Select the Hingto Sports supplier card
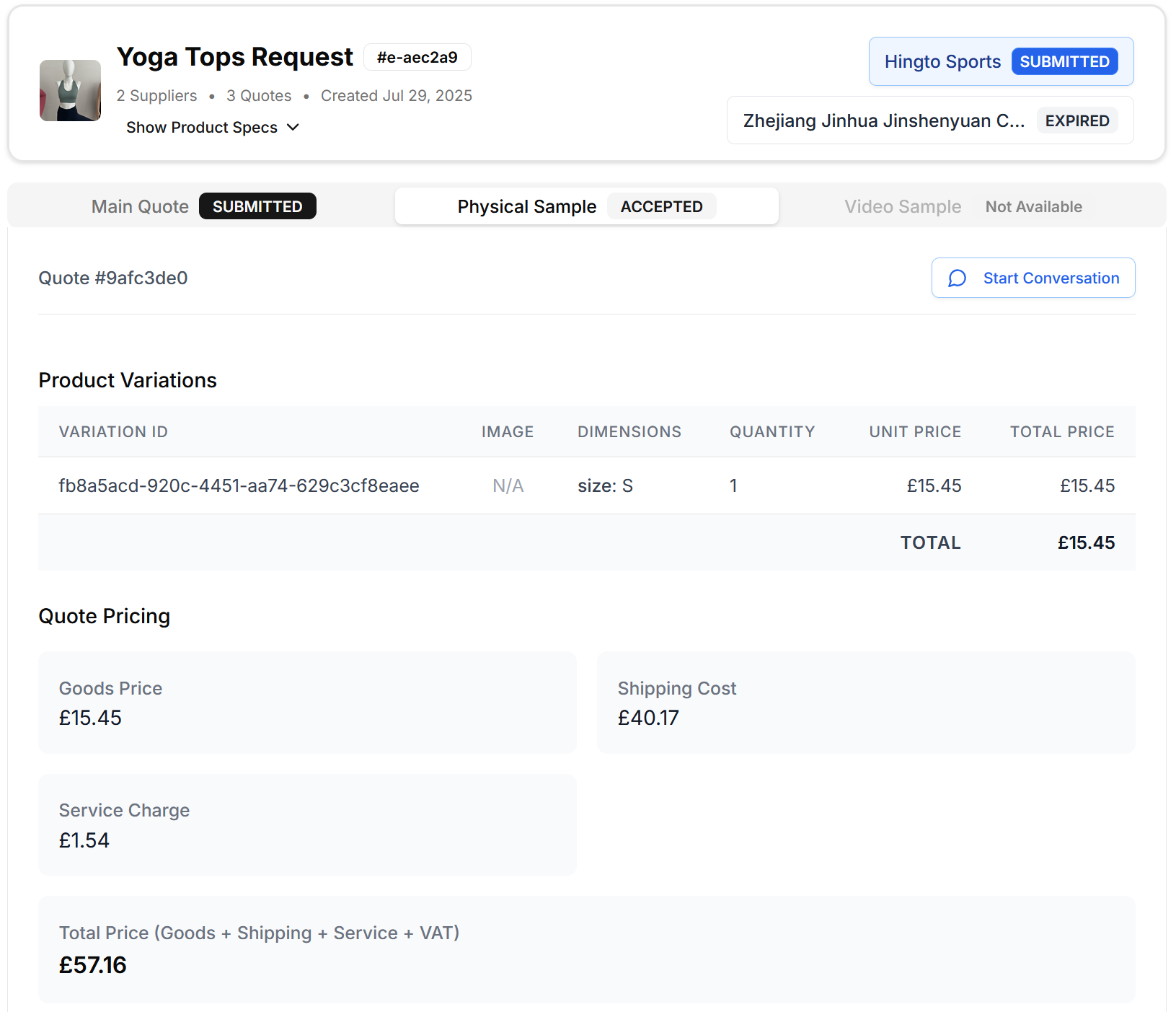This screenshot has width=1176, height=1012. tap(1001, 61)
